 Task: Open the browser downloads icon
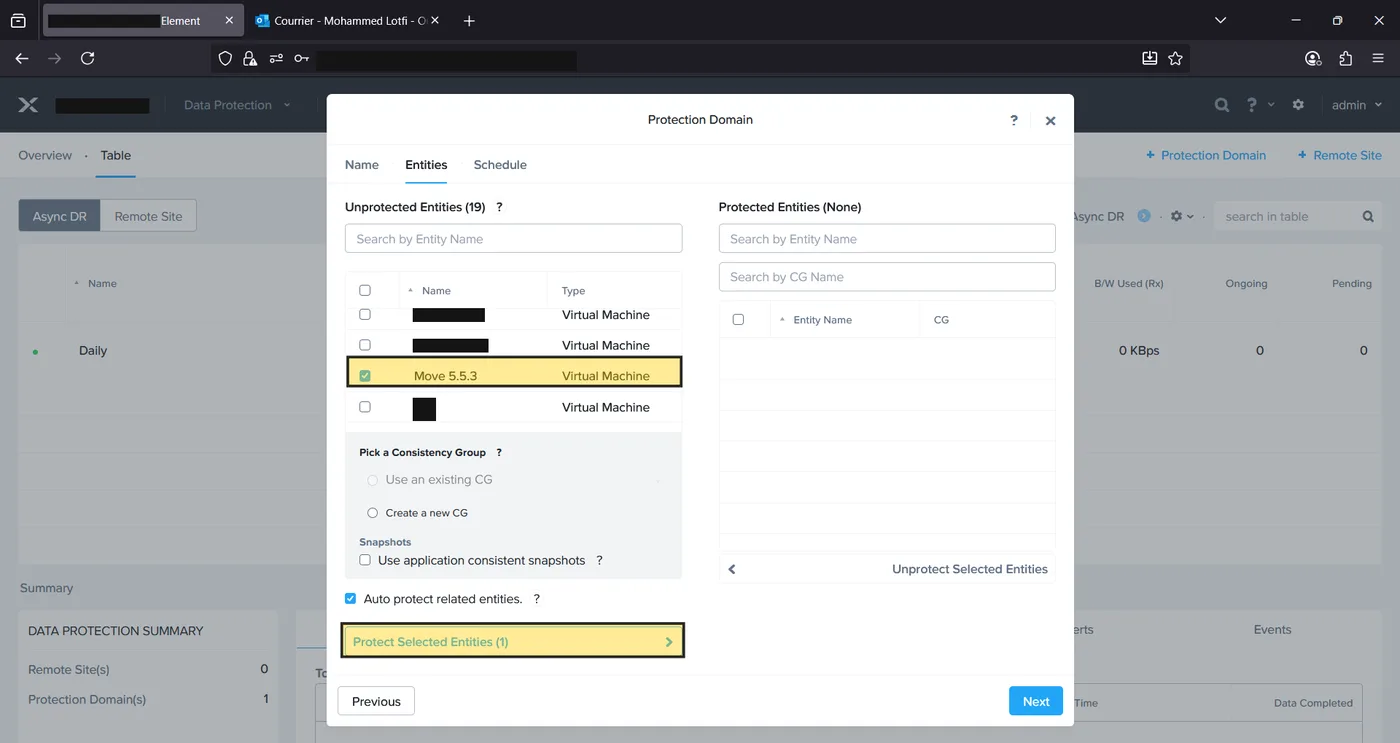(1150, 59)
